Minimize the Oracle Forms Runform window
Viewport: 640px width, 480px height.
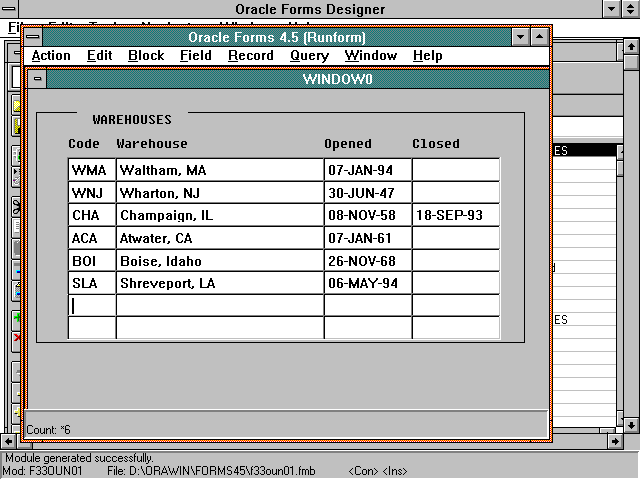click(520, 37)
